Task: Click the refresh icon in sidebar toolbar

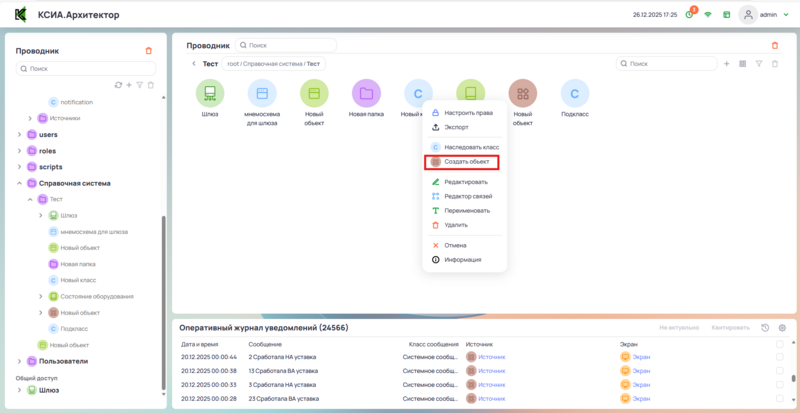Action: point(118,85)
